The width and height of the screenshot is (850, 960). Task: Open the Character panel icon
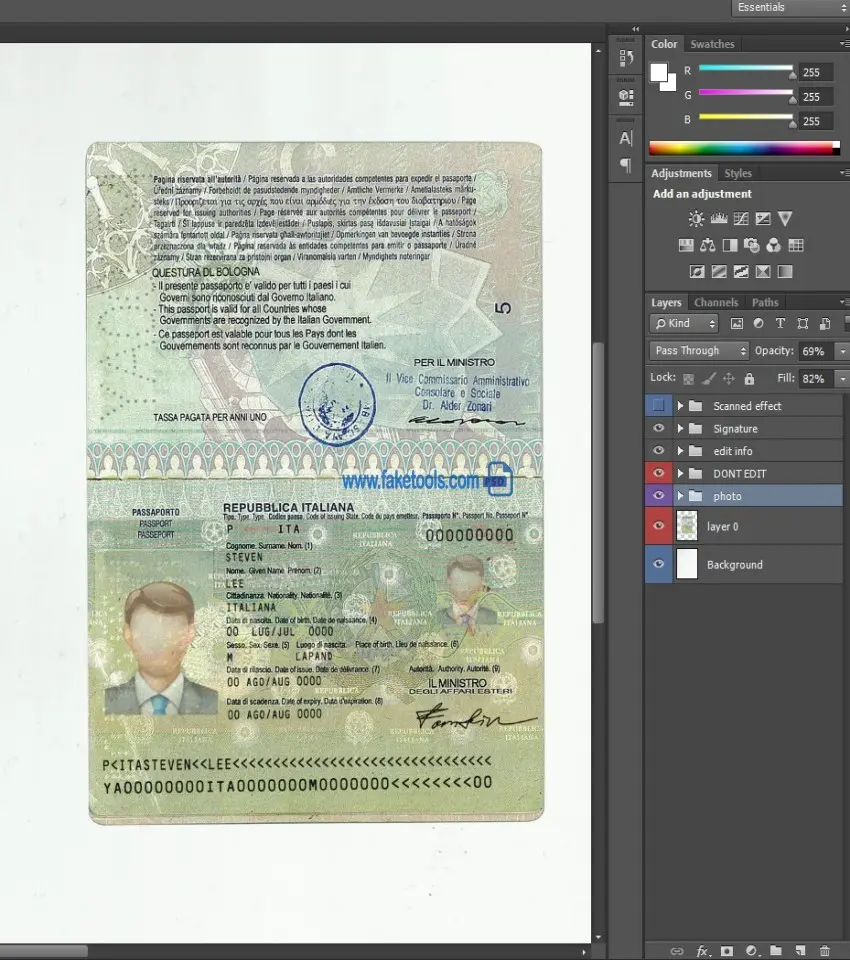point(626,138)
